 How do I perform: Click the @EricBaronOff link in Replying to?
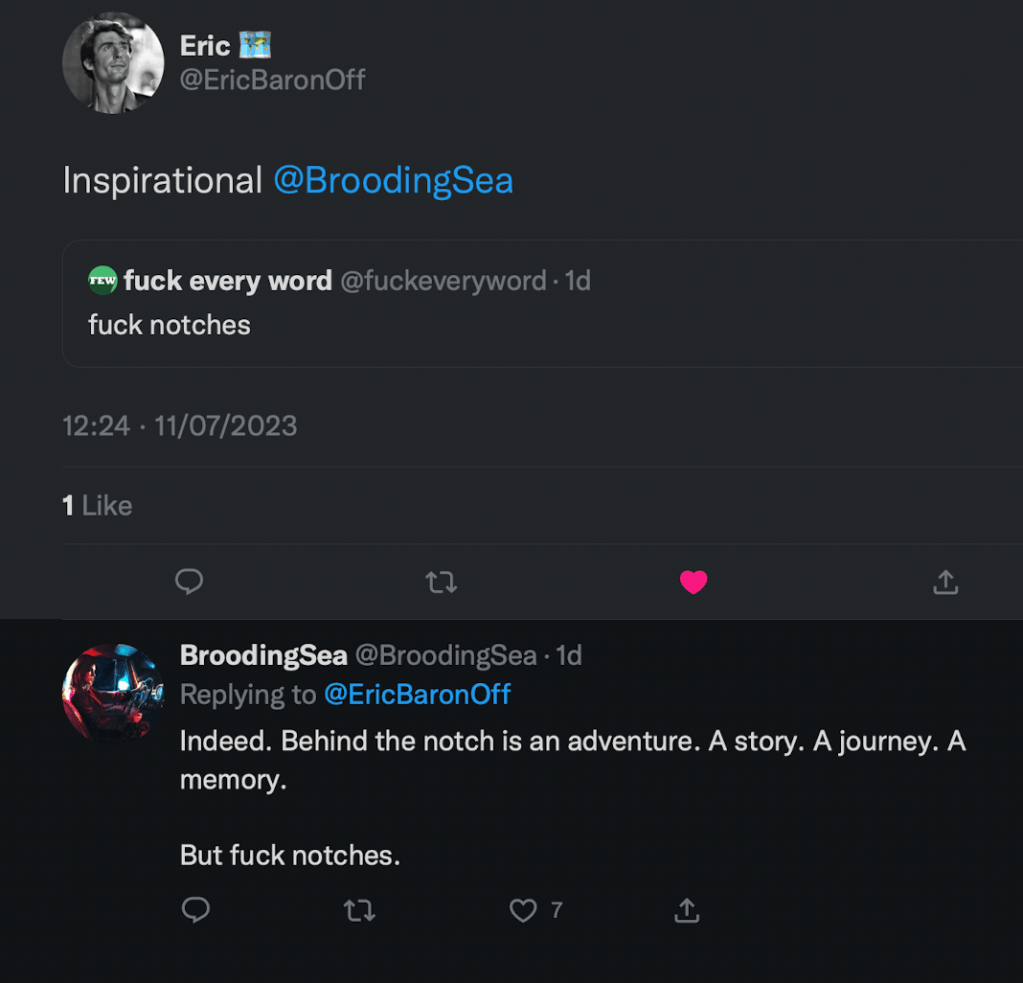click(417, 694)
